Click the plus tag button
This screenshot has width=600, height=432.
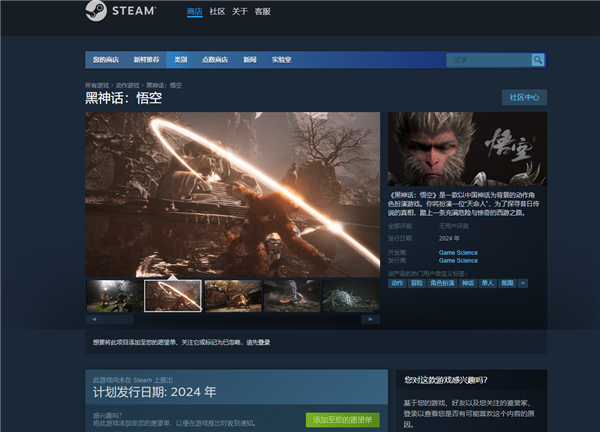(x=523, y=283)
